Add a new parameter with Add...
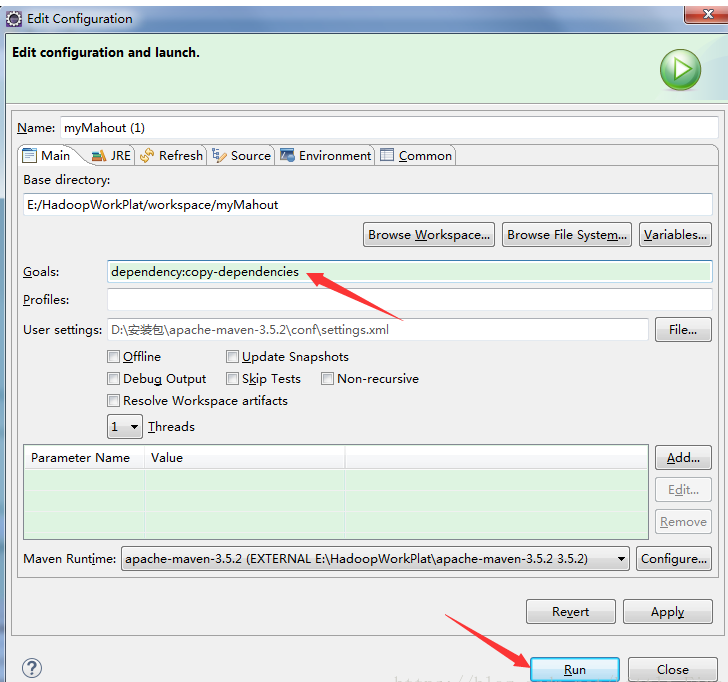 click(683, 458)
